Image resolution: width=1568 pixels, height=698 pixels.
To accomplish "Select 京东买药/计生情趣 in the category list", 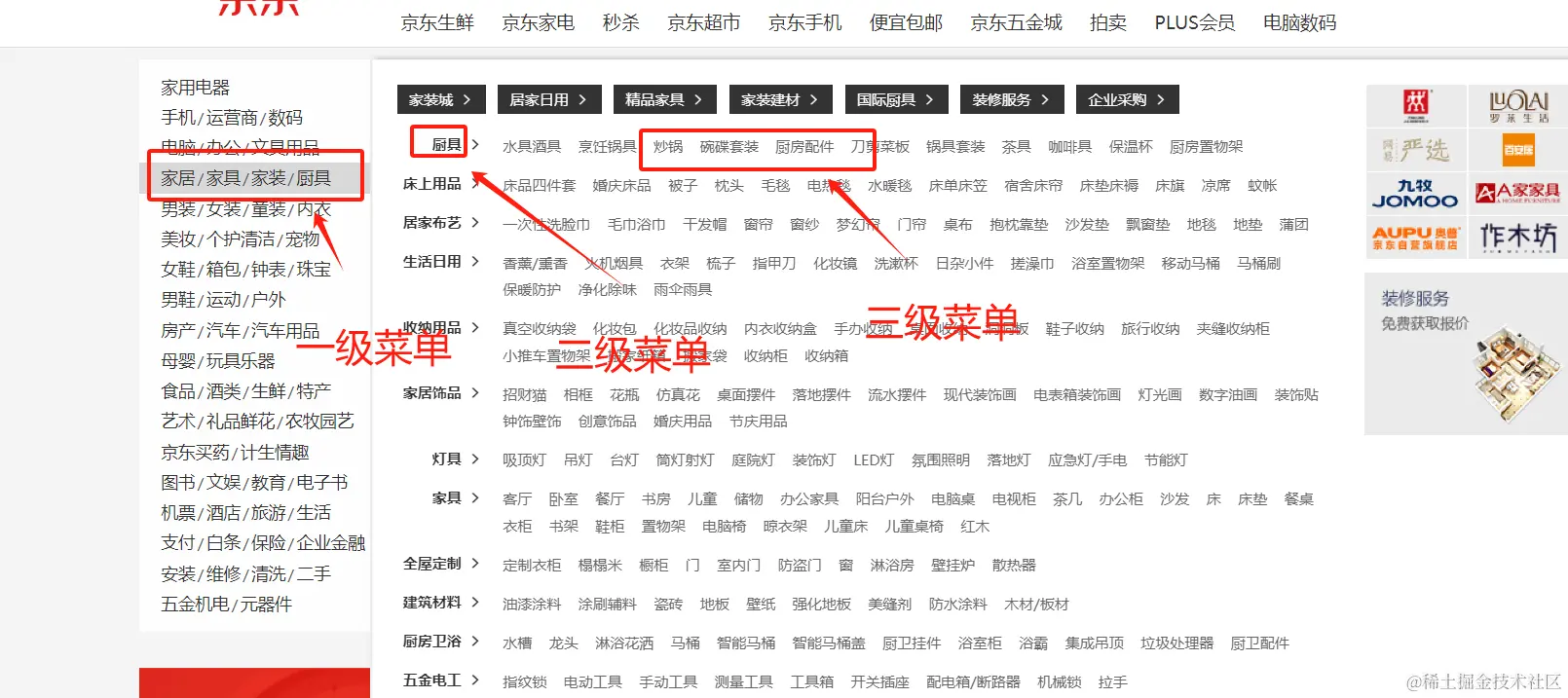I will point(235,453).
